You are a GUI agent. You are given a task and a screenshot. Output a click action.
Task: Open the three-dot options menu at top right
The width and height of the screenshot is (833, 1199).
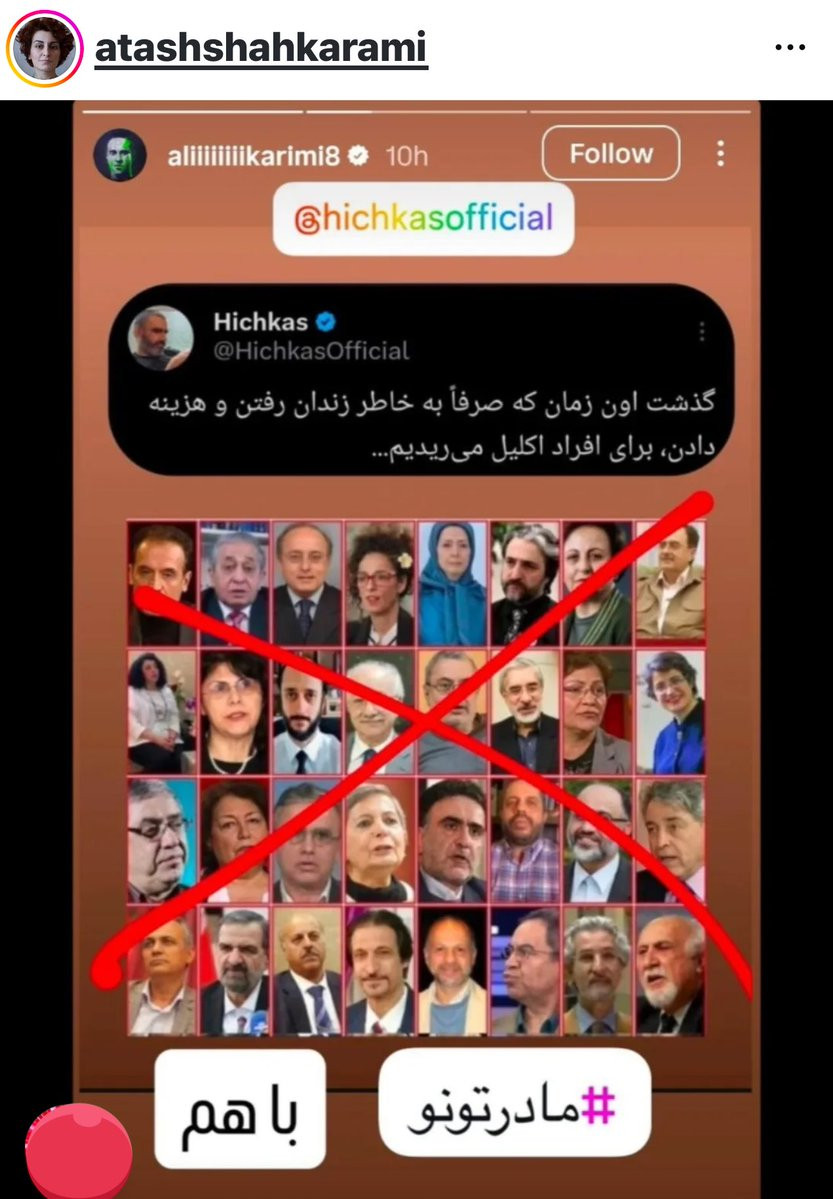pyautogui.click(x=789, y=47)
